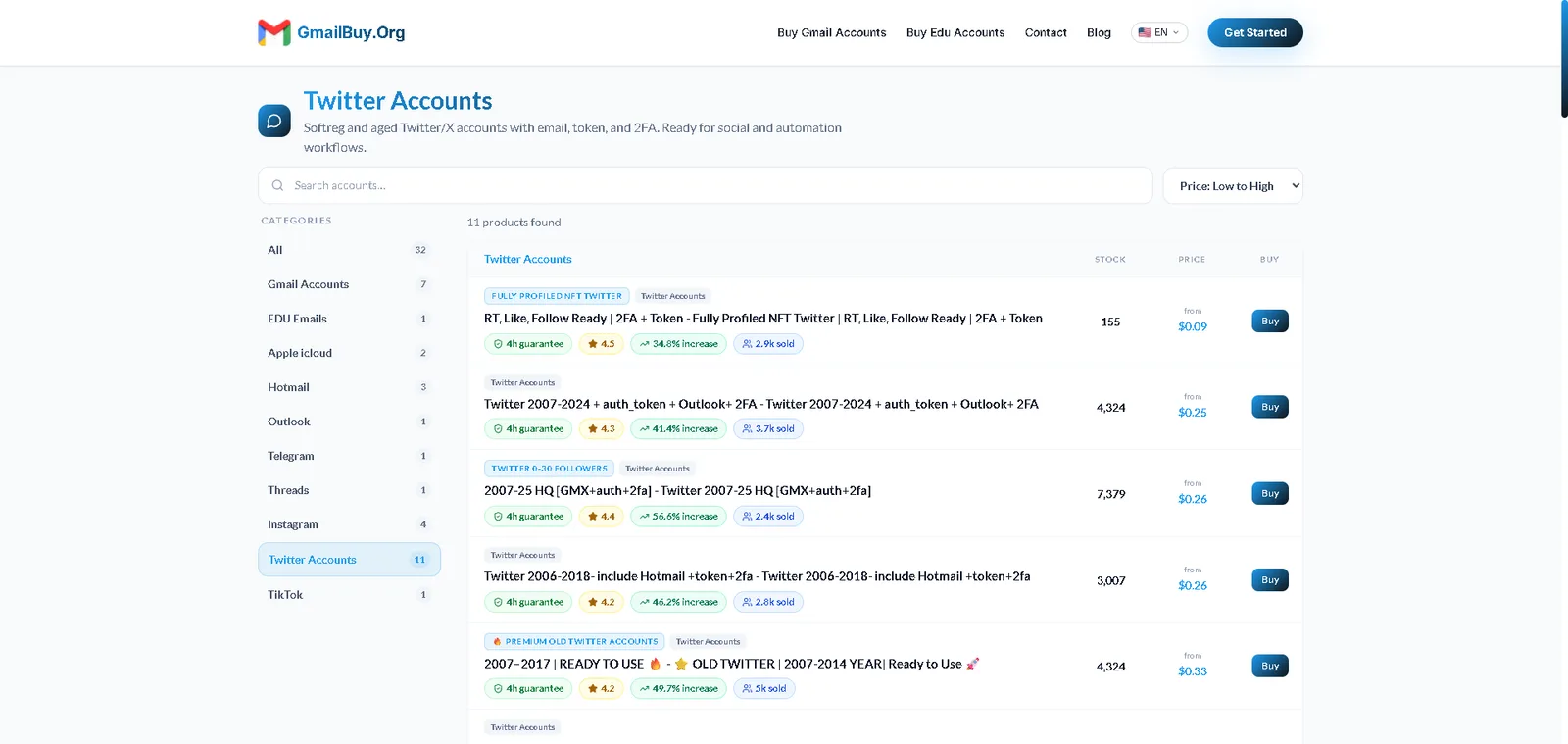Click the Premium Old Twitter Accounts fire tag
The image size is (1568, 744).
574,642
